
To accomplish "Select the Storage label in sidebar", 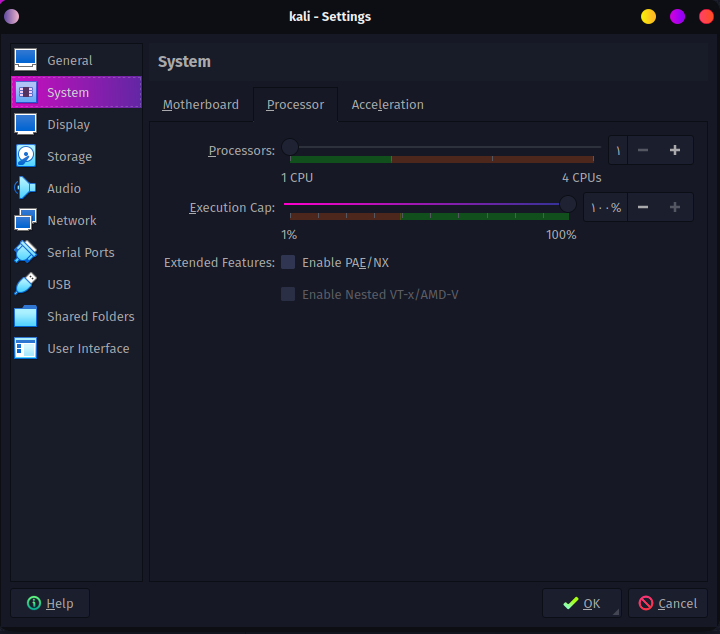I will [70, 157].
